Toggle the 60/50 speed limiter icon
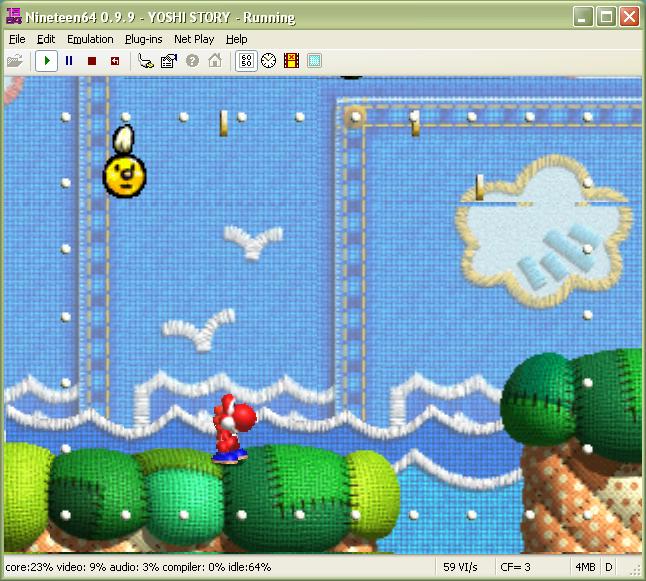Screen dimensions: 646x581 coord(246,61)
